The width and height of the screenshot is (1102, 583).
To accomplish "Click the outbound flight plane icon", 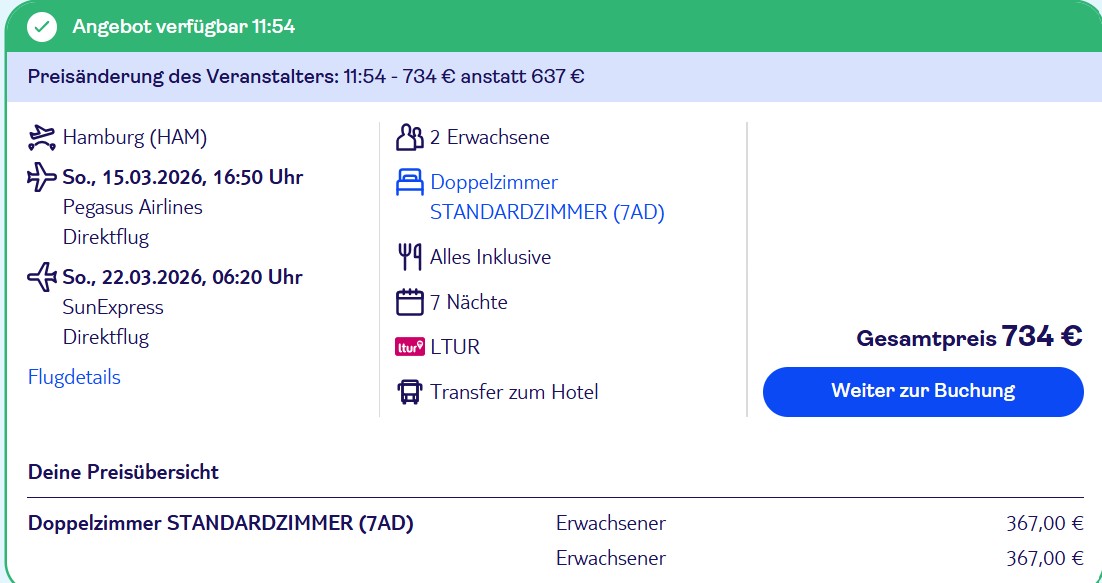I will [x=42, y=178].
